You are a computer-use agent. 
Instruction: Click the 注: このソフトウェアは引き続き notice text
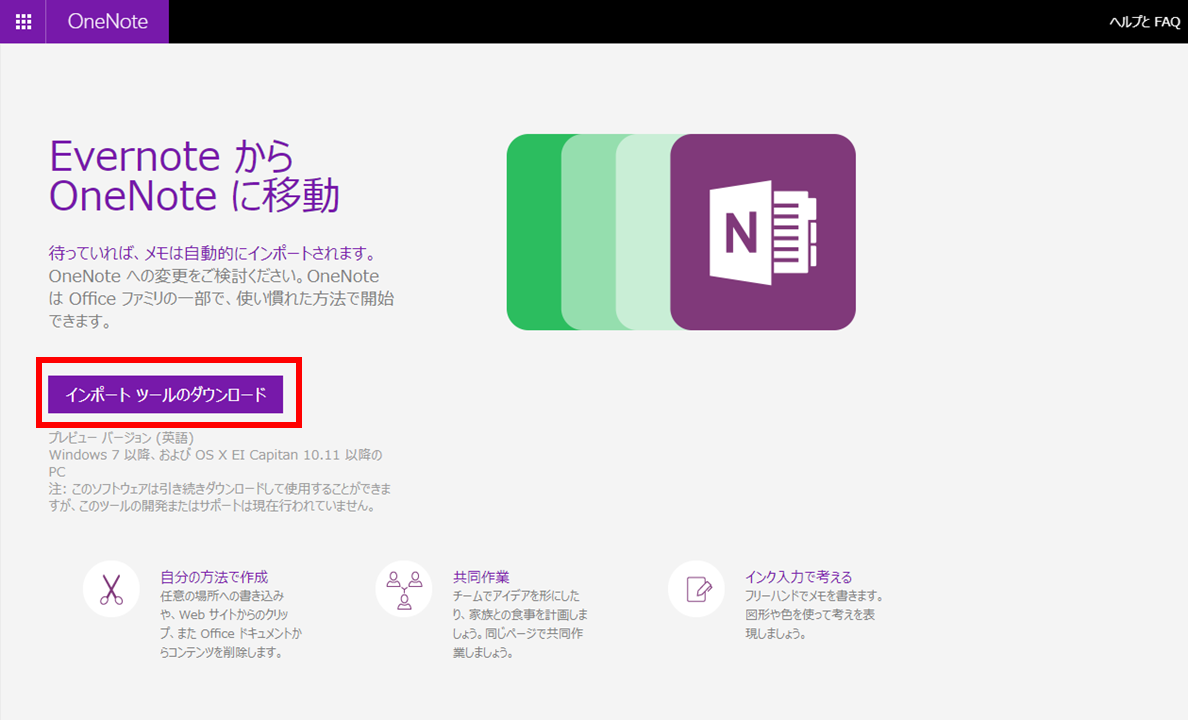pos(220,497)
